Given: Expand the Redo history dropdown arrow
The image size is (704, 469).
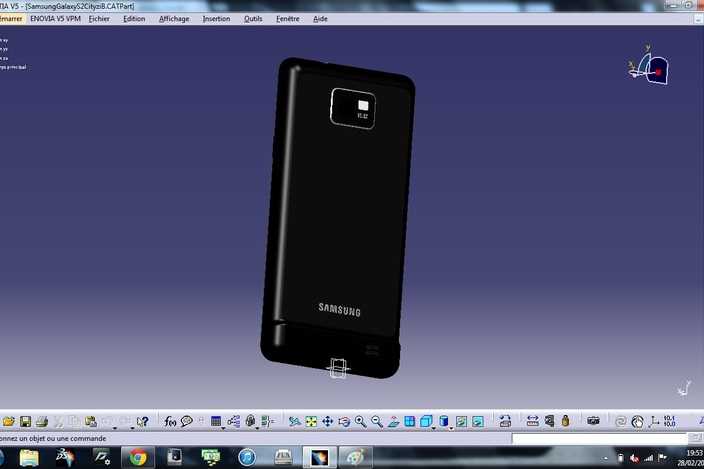Looking at the screenshot, I should (x=132, y=428).
